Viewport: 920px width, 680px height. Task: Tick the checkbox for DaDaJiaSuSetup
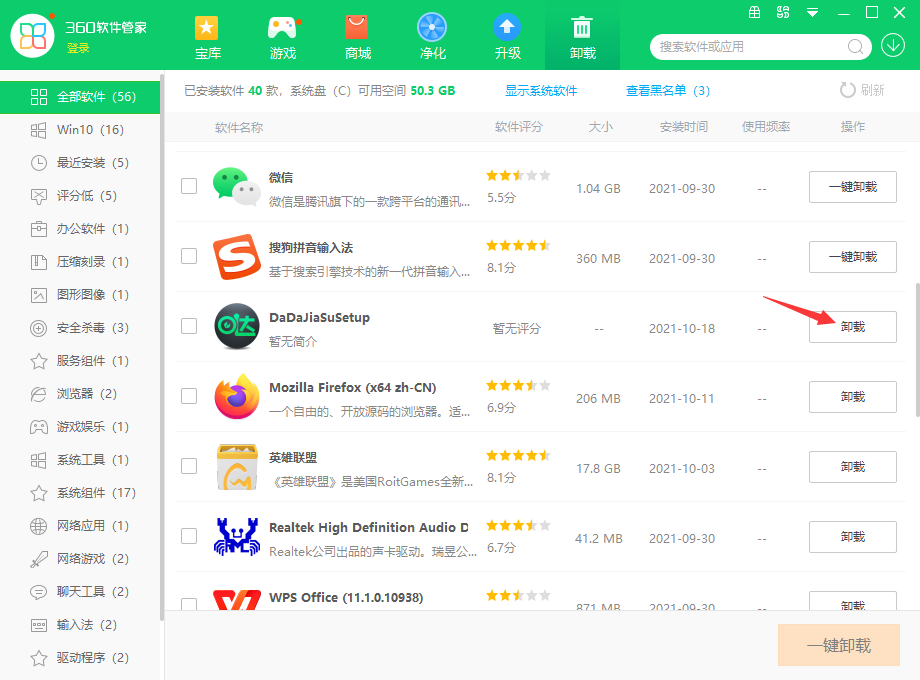pyautogui.click(x=189, y=326)
